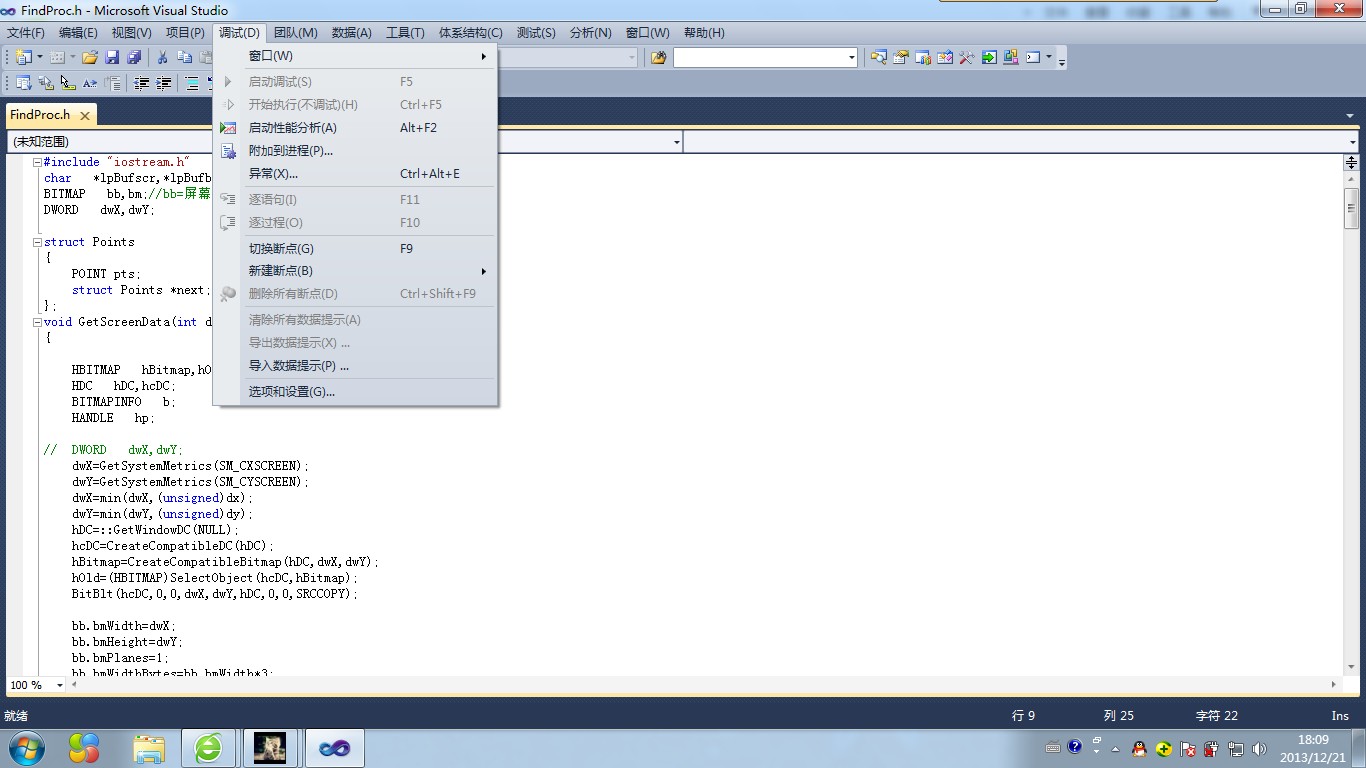Click the 18:09 system clock
The width and height of the screenshot is (1366, 768).
pos(1313,740)
